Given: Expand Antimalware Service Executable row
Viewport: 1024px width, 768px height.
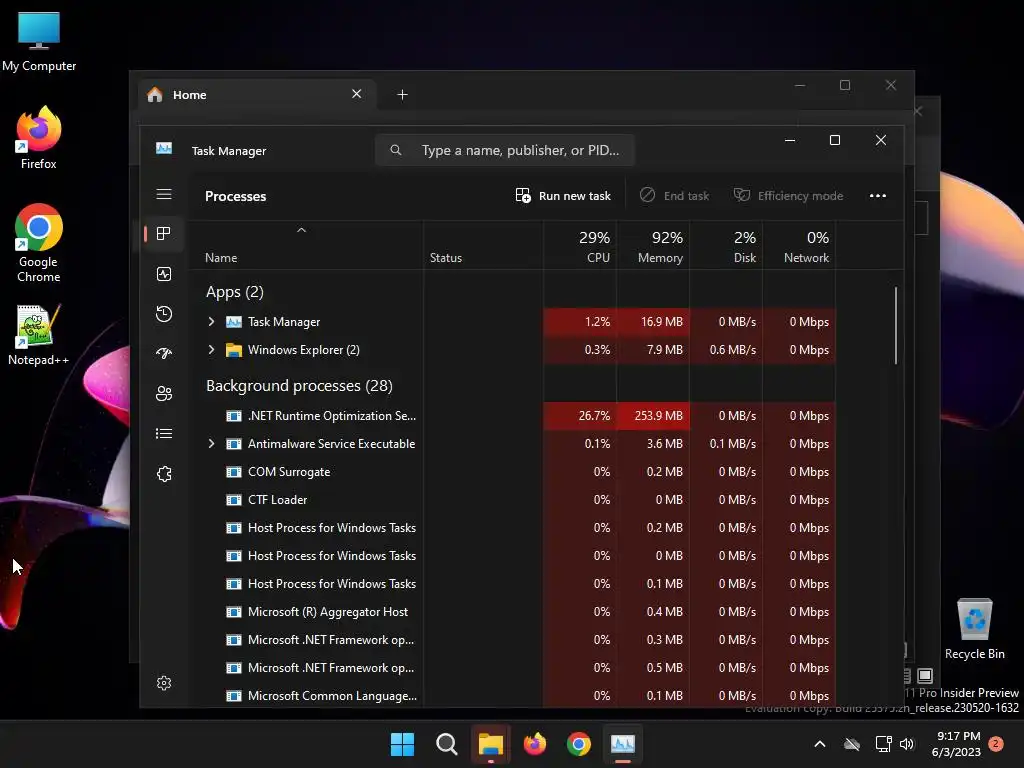Looking at the screenshot, I should [211, 443].
